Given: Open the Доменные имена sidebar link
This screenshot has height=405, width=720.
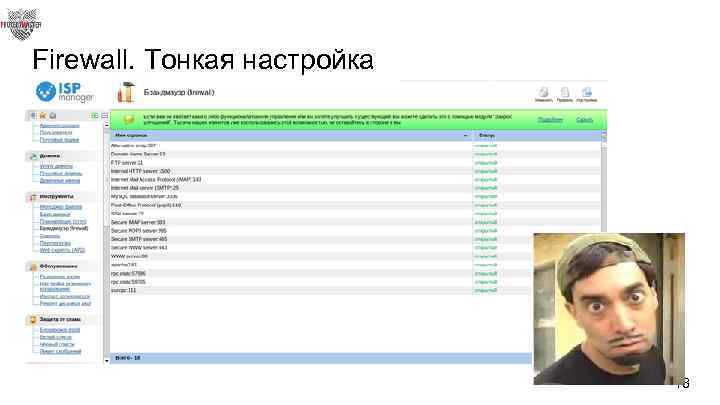Looking at the screenshot, I should 60,180.
